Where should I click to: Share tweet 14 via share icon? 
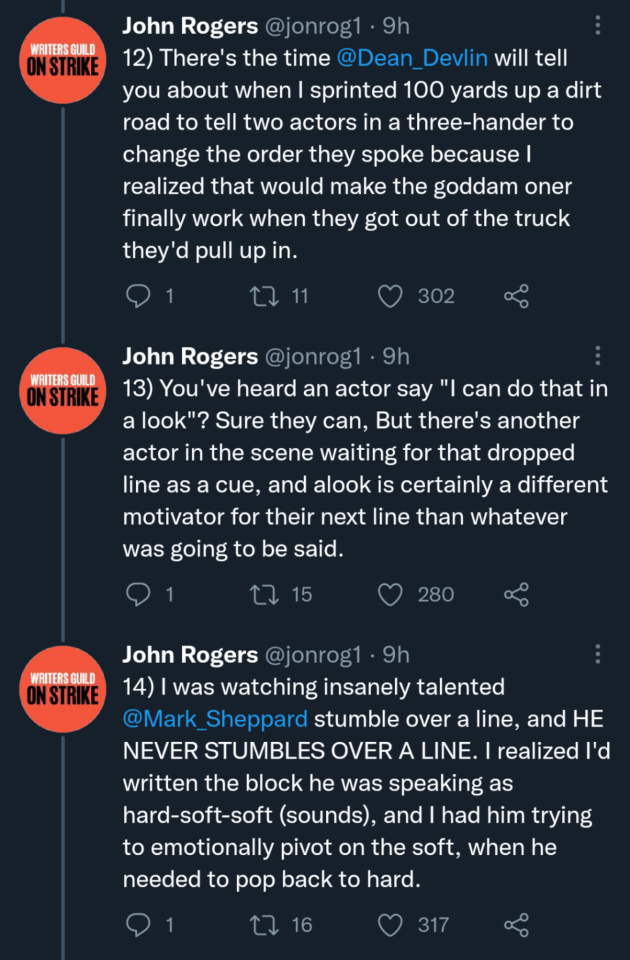coord(516,925)
